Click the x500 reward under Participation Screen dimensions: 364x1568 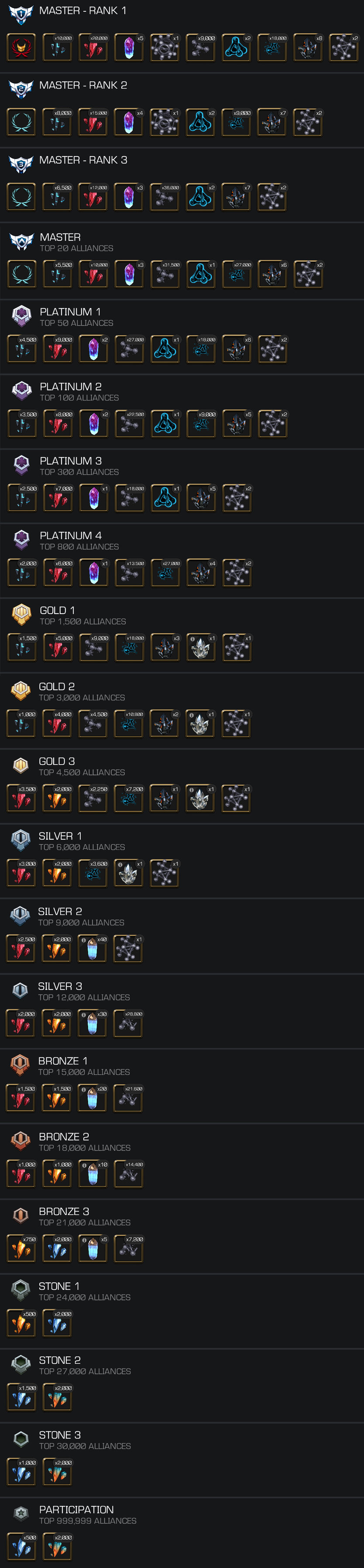tap(21, 1547)
